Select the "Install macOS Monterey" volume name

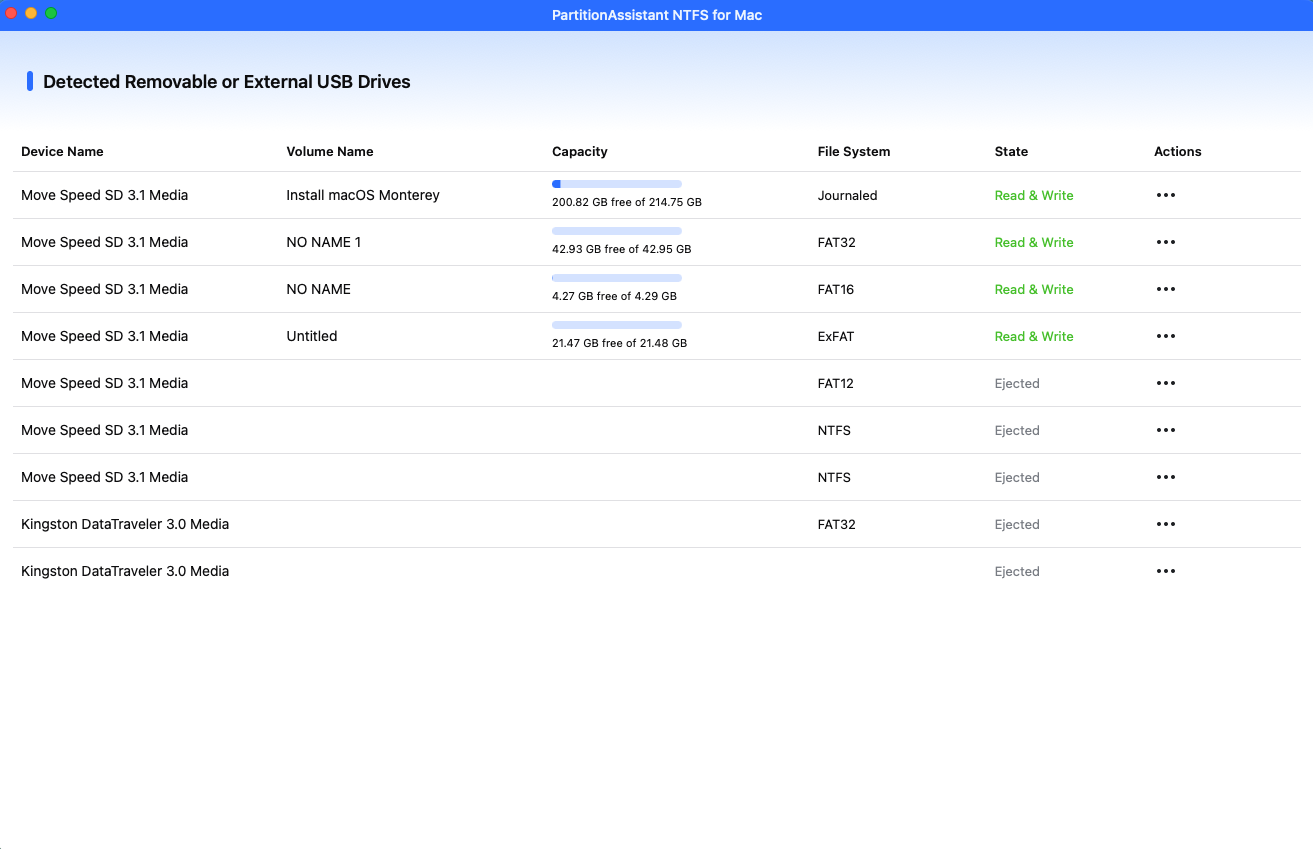[363, 195]
